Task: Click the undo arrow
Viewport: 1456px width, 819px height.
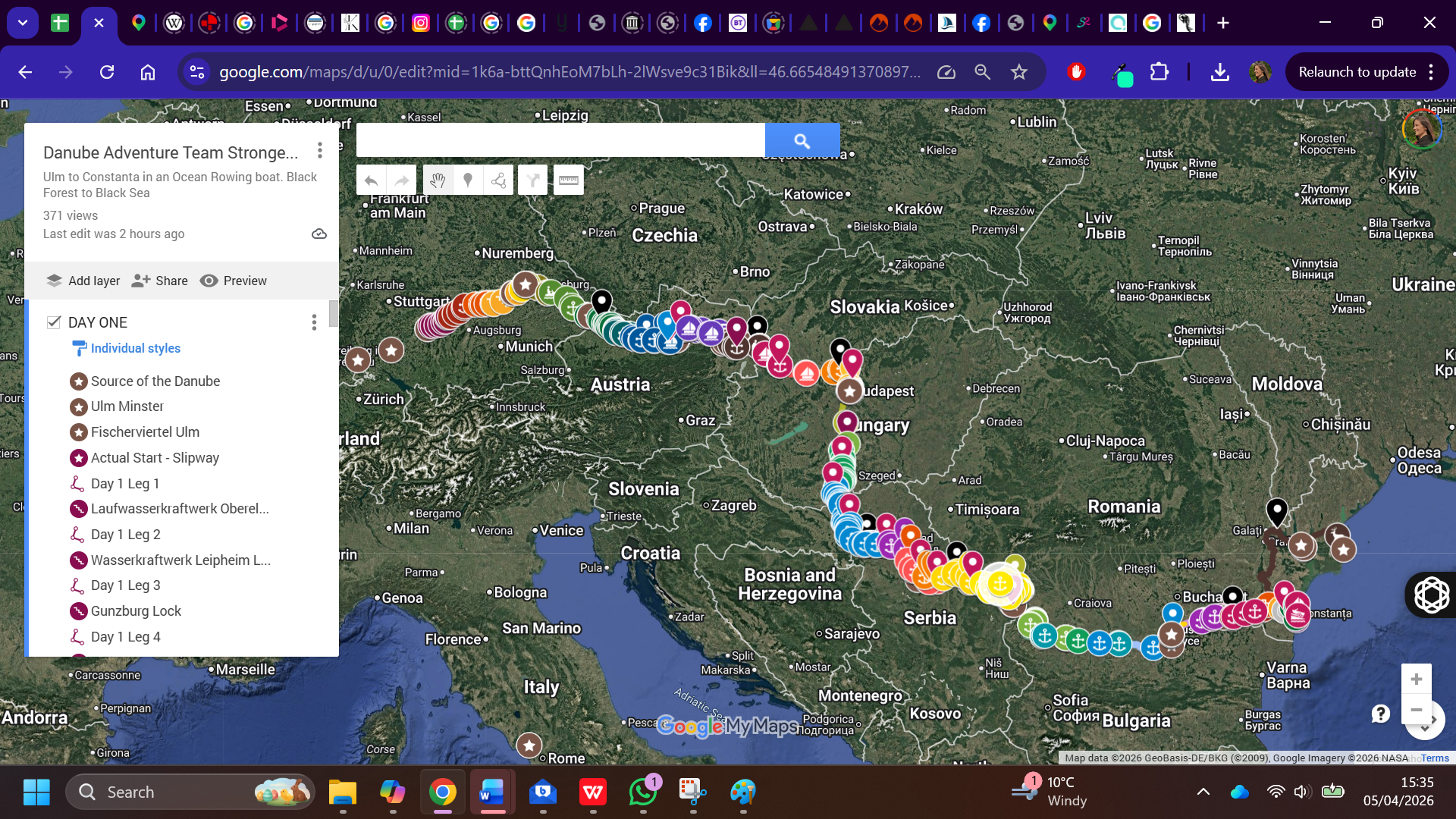Action: point(371,180)
